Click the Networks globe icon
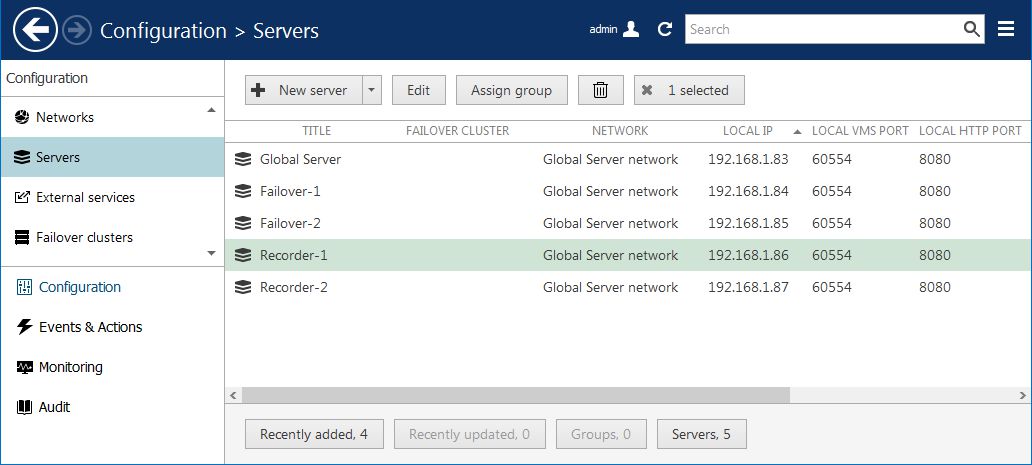 (x=22, y=117)
